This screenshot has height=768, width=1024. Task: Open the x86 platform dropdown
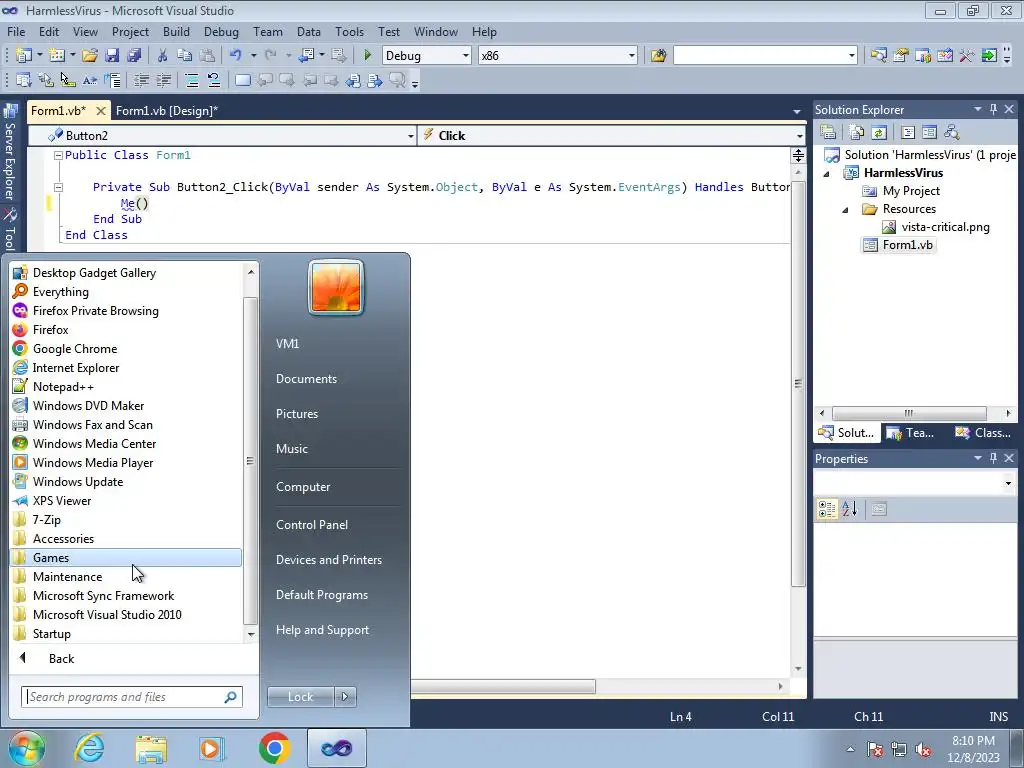point(632,56)
